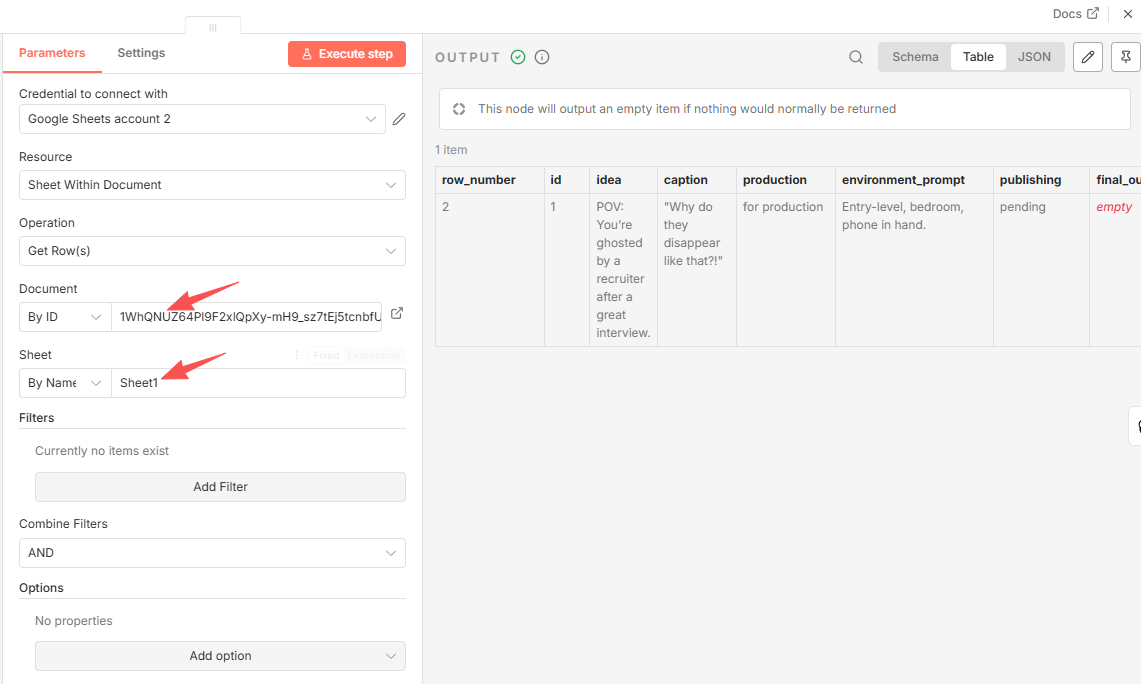The image size is (1141, 684).
Task: Open the Sheet field three-dot options
Action: [297, 355]
